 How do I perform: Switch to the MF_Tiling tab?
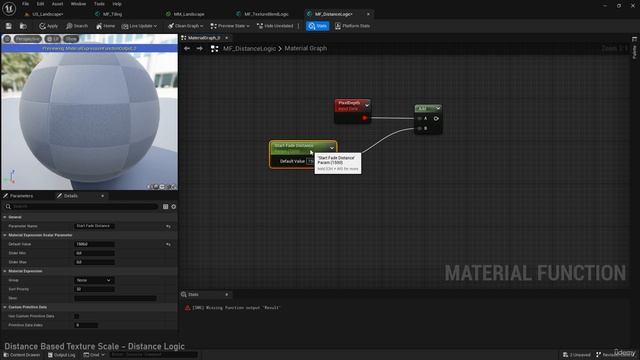coord(112,14)
